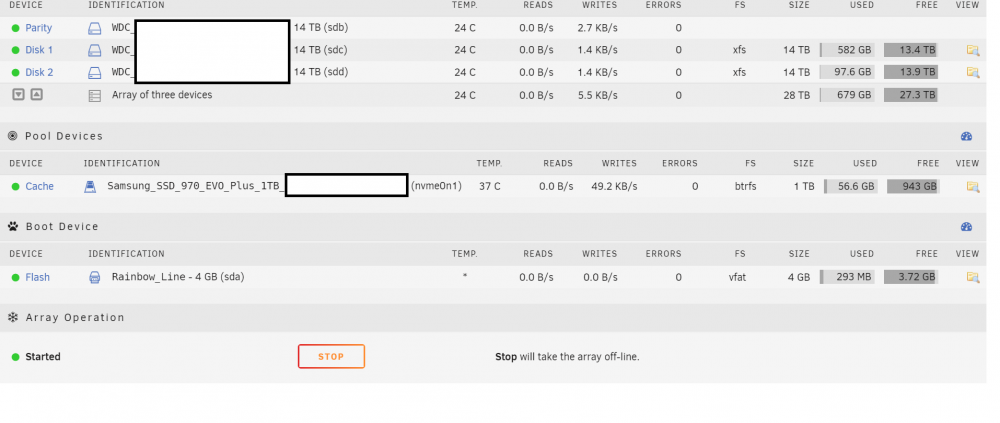Screen dimensions: 1000x423
Task: Click the Disk 1 green status indicator
Action: tap(15, 50)
